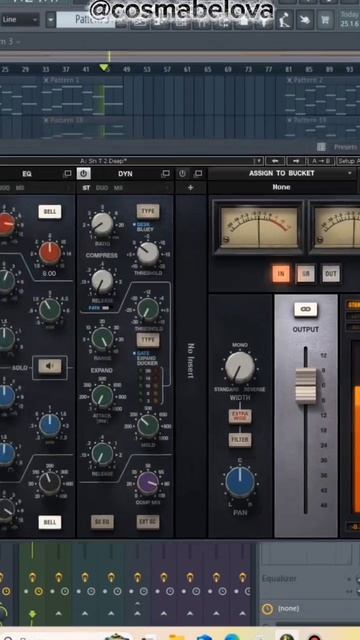Switch meter to GR
Screen dimensions: 360x640
(x=306, y=274)
